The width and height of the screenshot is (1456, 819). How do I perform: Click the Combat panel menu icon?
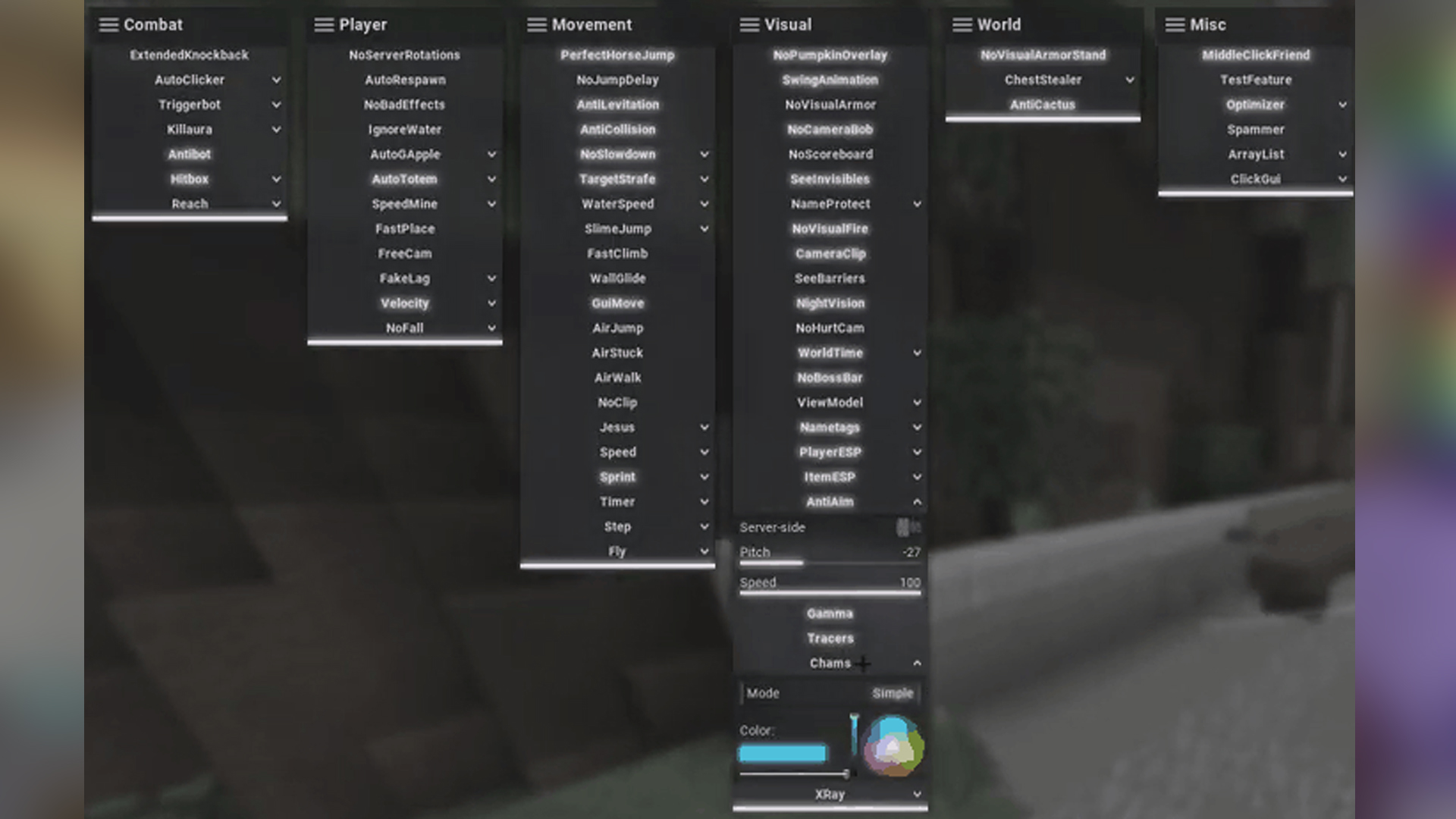point(107,24)
